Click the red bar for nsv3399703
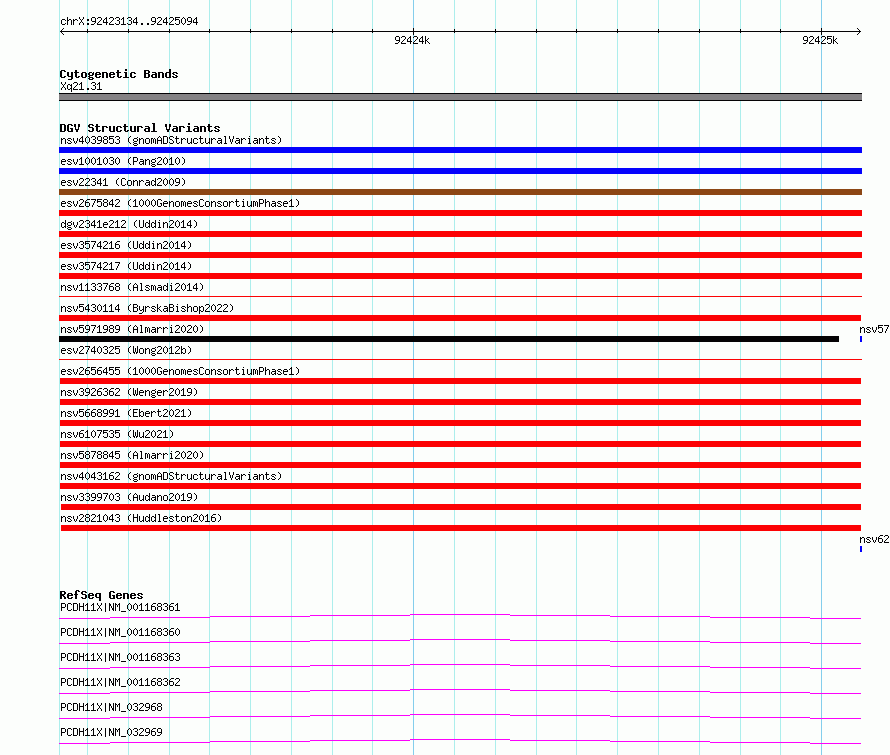890x755 pixels. click(x=460, y=507)
